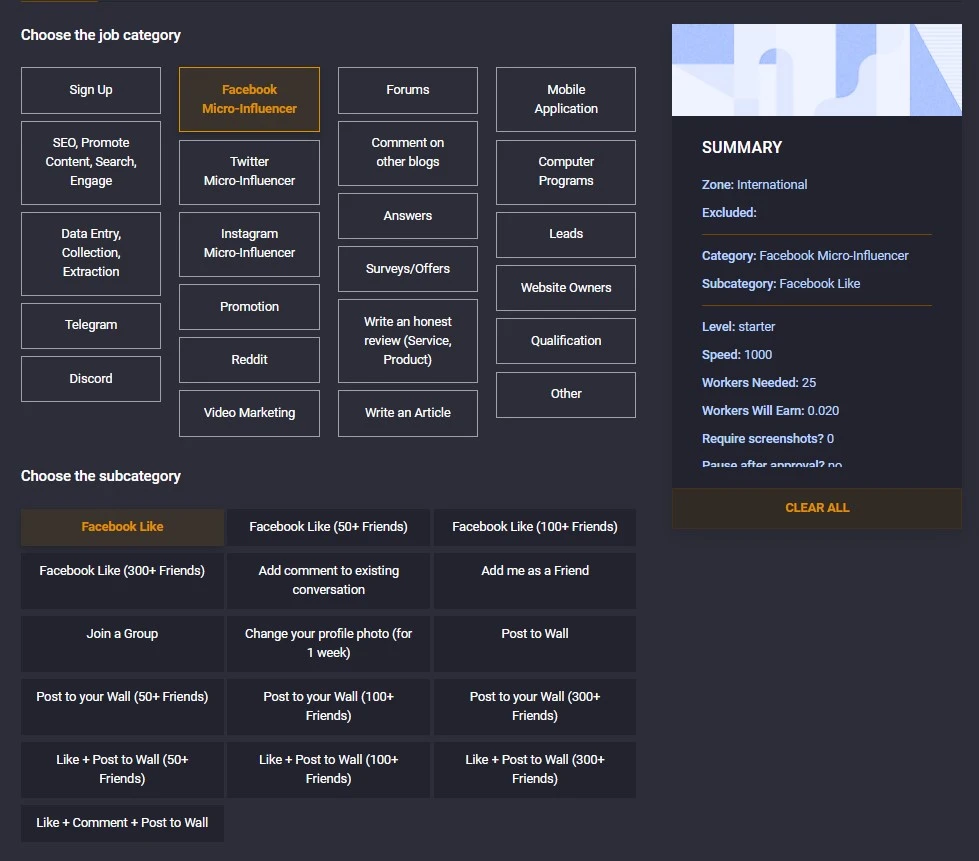Click the Zone: International summary line
Viewport: 979px width, 861px height.
tap(754, 185)
